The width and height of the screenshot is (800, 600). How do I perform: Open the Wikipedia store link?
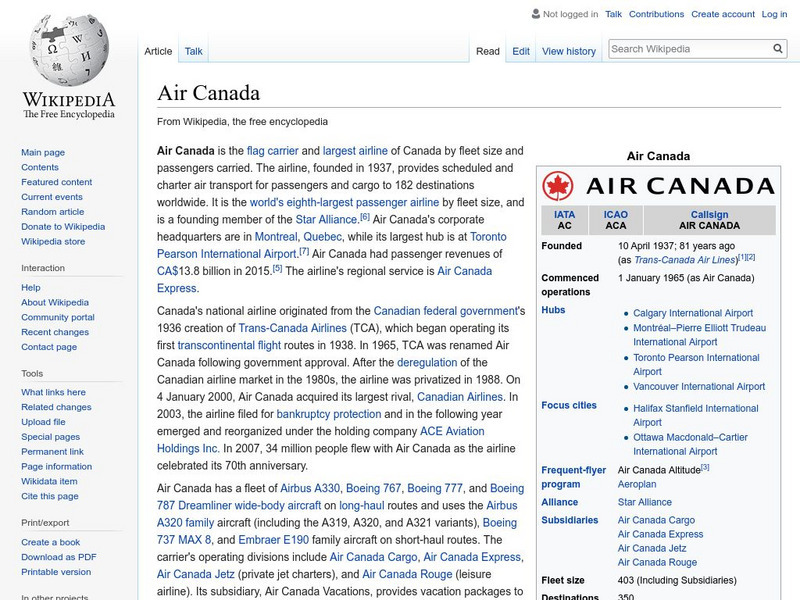click(53, 241)
